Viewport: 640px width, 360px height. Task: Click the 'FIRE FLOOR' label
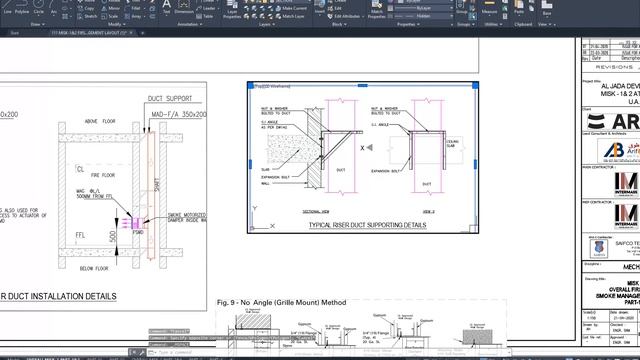coord(103,175)
